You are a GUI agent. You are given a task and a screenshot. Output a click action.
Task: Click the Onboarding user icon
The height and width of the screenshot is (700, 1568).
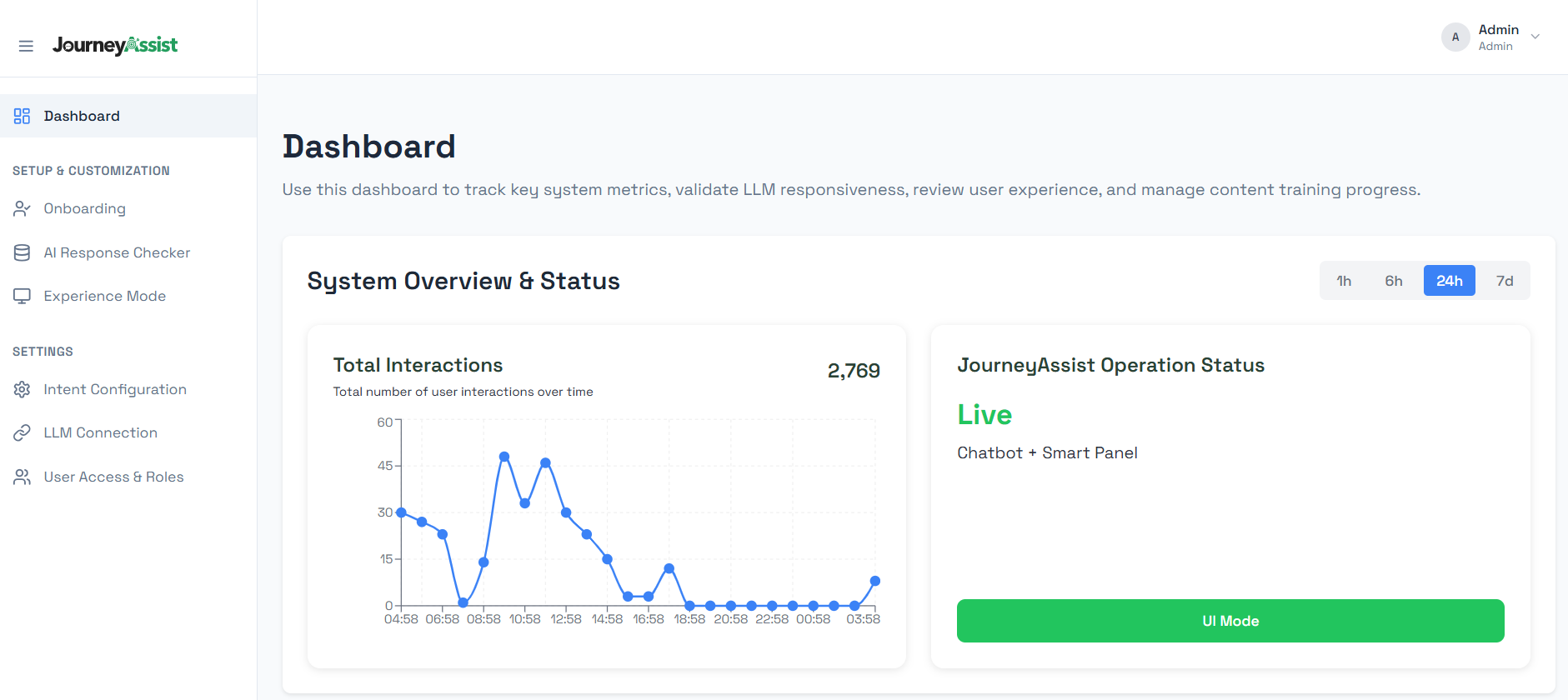pos(22,208)
